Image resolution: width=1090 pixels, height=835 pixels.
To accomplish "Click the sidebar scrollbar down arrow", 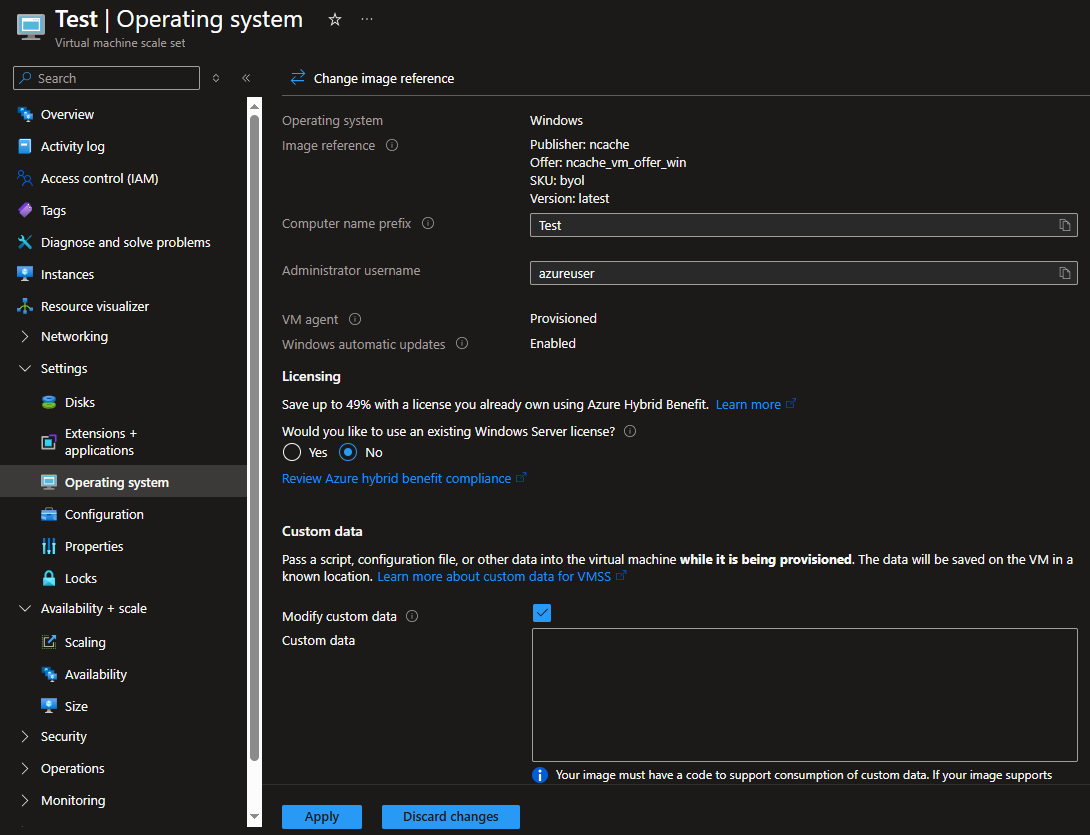I will click(254, 817).
